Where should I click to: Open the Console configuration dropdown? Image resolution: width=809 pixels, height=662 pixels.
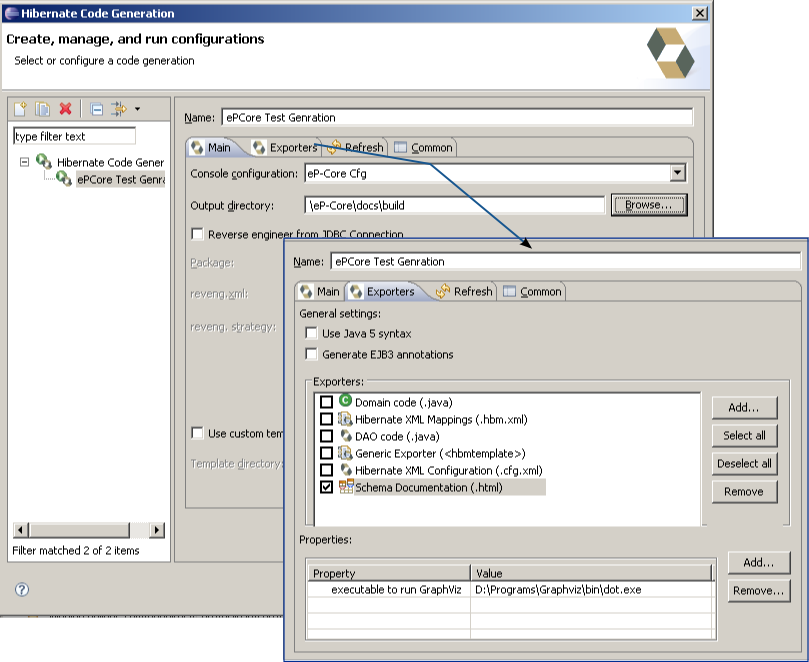pos(678,173)
